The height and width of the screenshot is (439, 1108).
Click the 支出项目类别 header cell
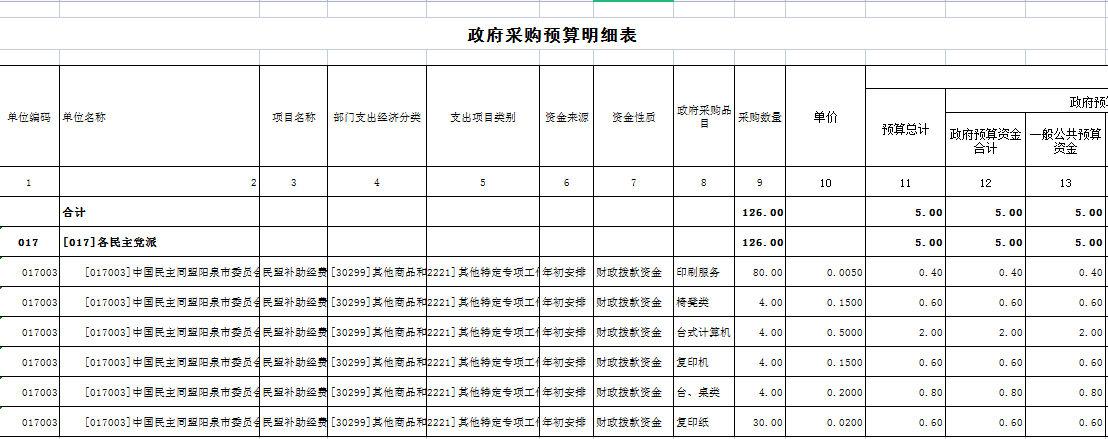point(483,117)
